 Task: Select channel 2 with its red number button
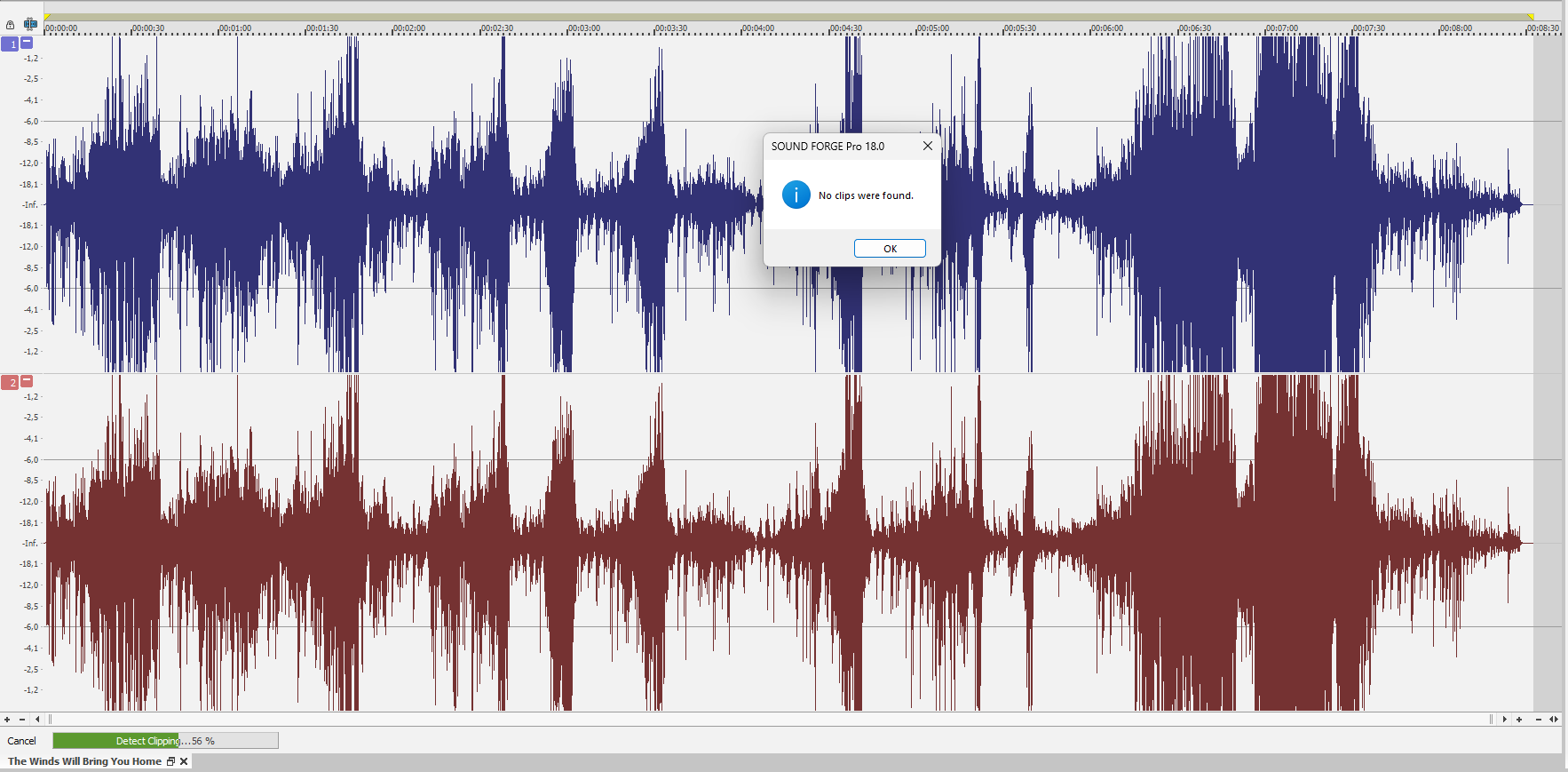coord(11,382)
